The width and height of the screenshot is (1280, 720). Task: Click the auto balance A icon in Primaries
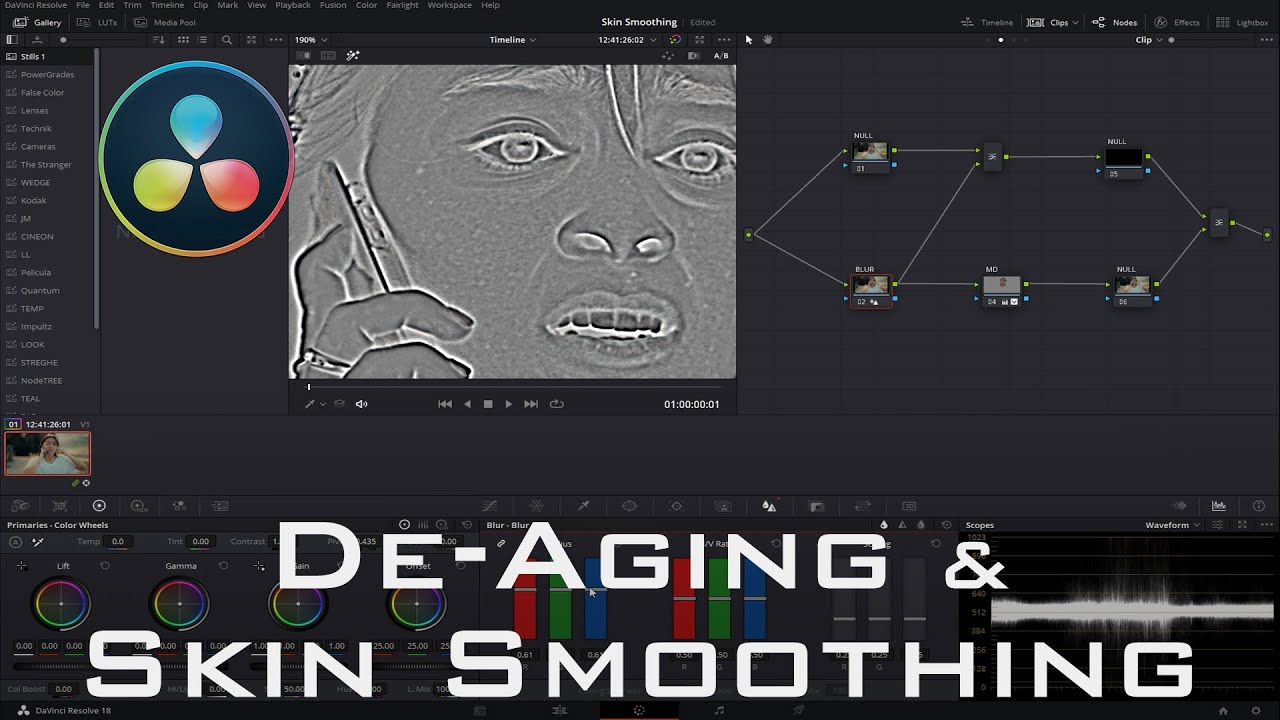pos(15,542)
